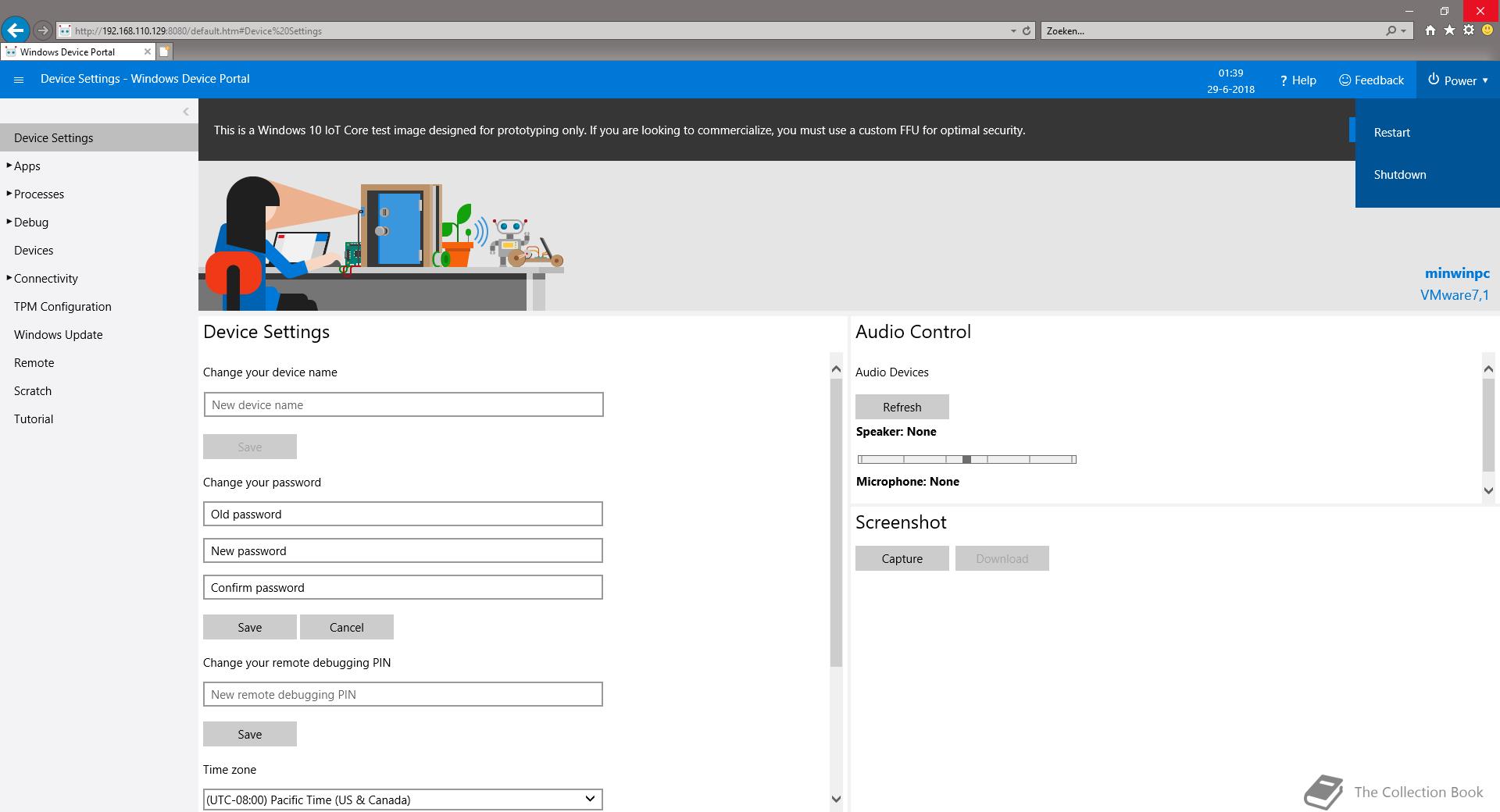The width and height of the screenshot is (1500, 812).
Task: Click the smiley feedback icon in browser
Action: pos(1487,30)
